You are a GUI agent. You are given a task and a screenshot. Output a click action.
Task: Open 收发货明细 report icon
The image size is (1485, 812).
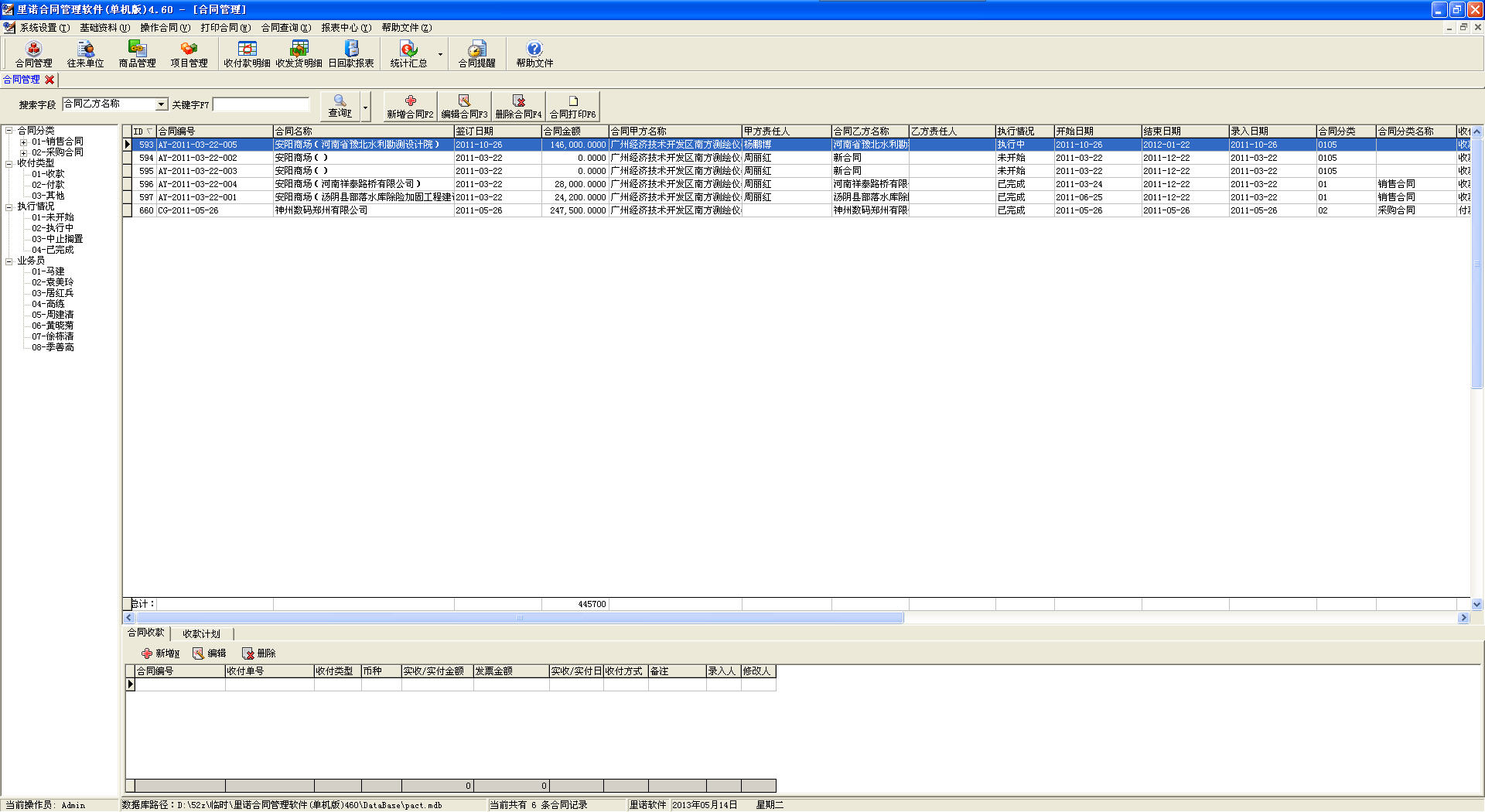point(299,54)
